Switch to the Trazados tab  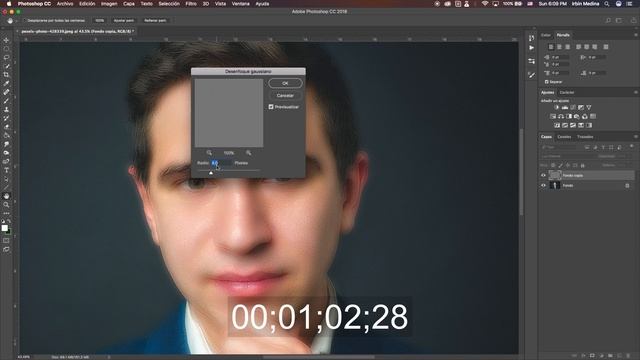585,137
